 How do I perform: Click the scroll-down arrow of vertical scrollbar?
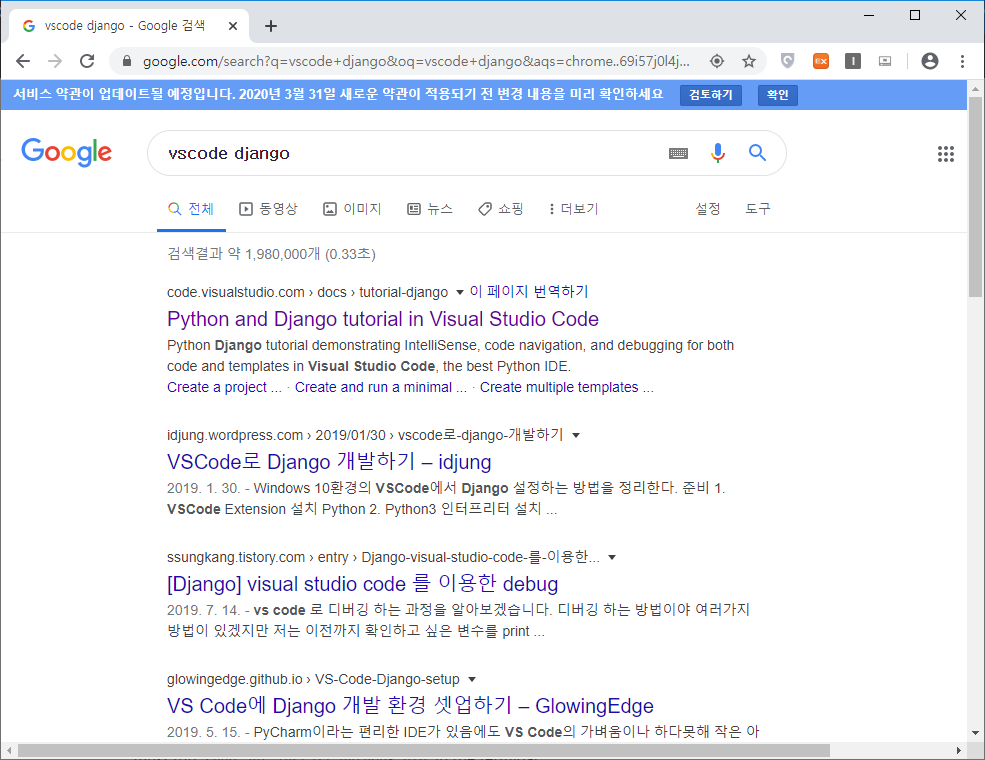click(975, 733)
